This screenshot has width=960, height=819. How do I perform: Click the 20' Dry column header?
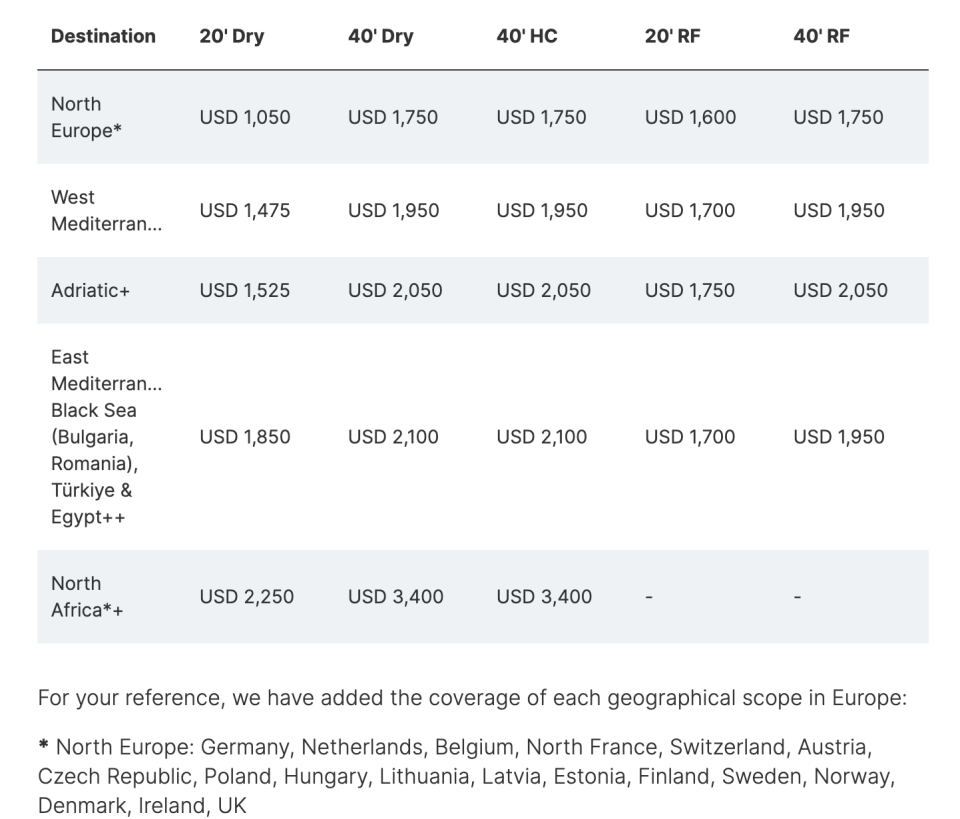232,36
